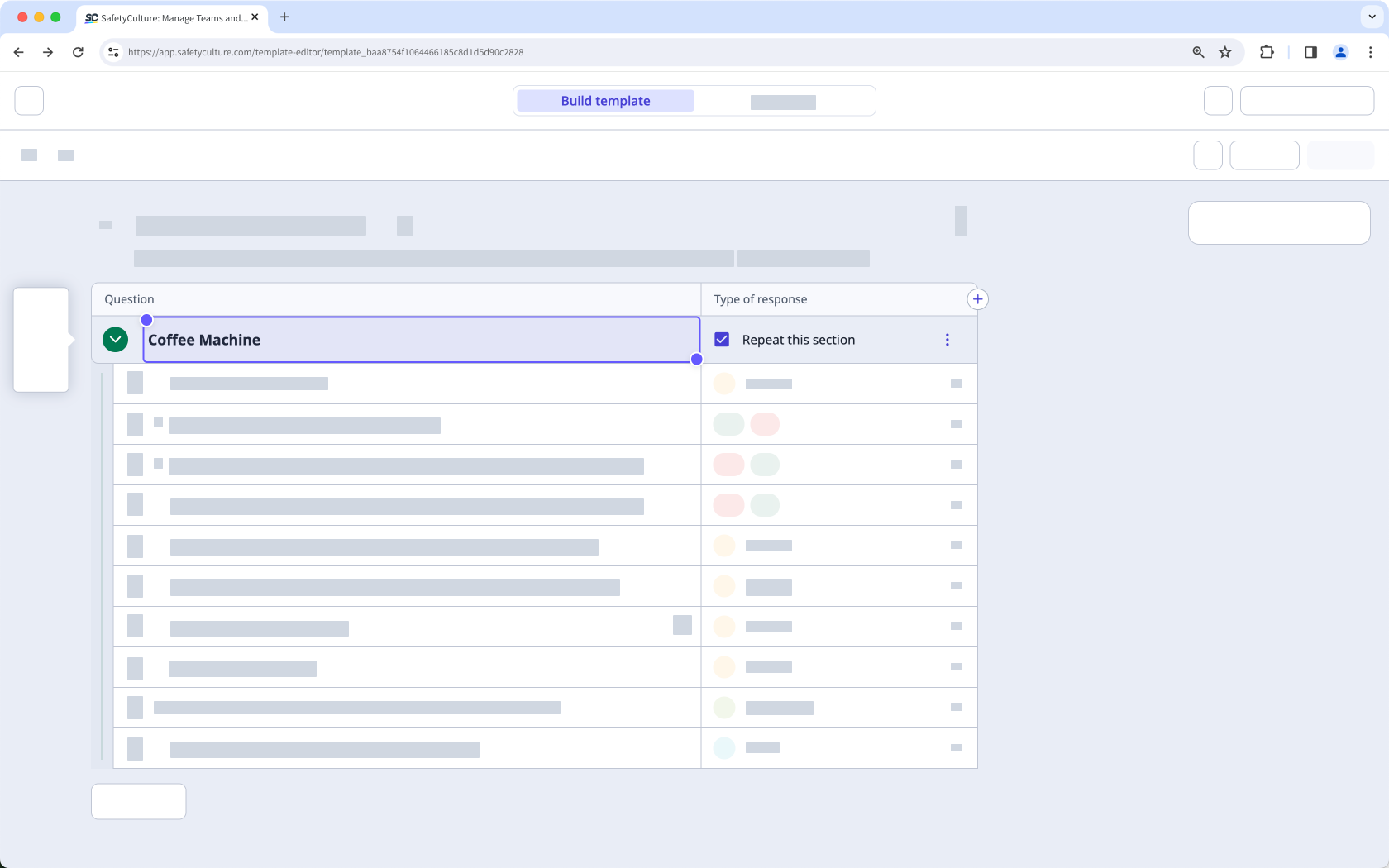Collapse the Coffee Machine section
The width and height of the screenshot is (1389, 868).
click(115, 340)
